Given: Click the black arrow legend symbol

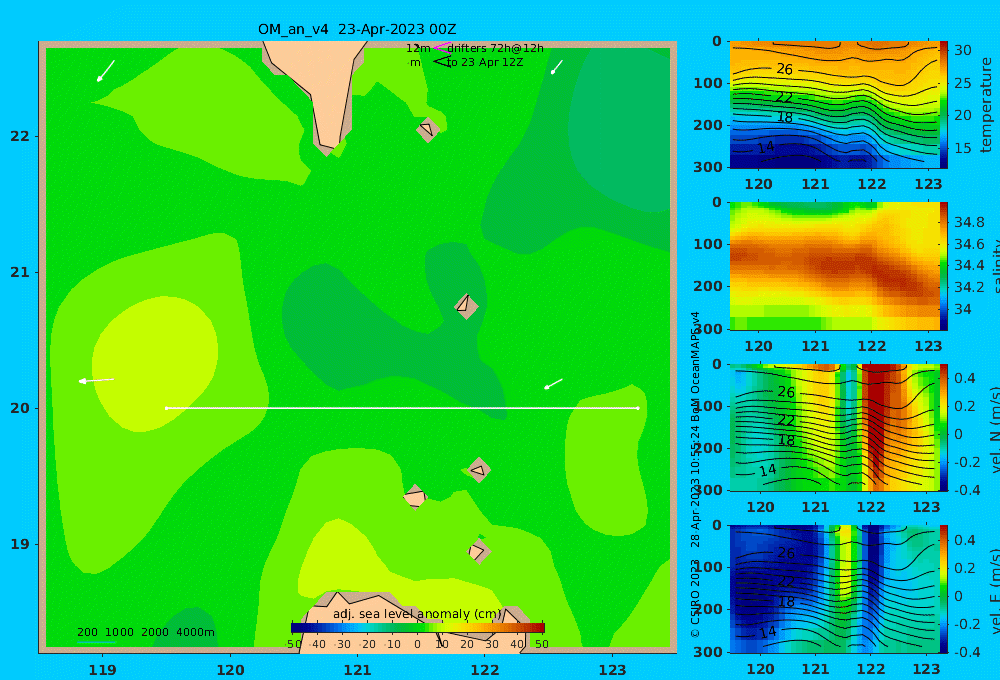Looking at the screenshot, I should (x=441, y=61).
